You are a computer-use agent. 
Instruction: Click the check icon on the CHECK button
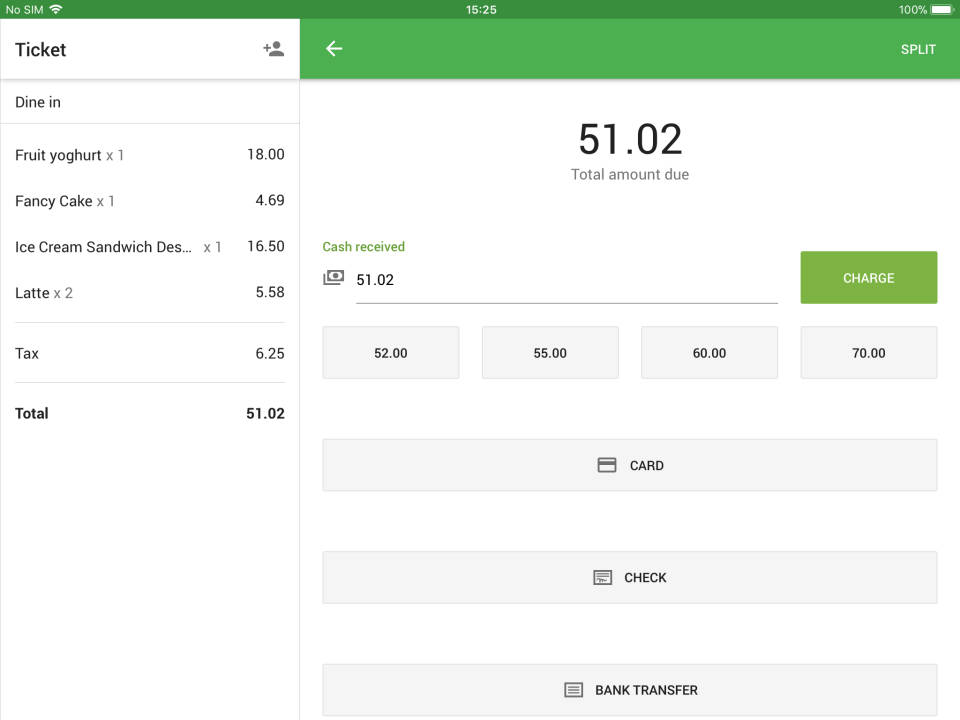pos(601,577)
